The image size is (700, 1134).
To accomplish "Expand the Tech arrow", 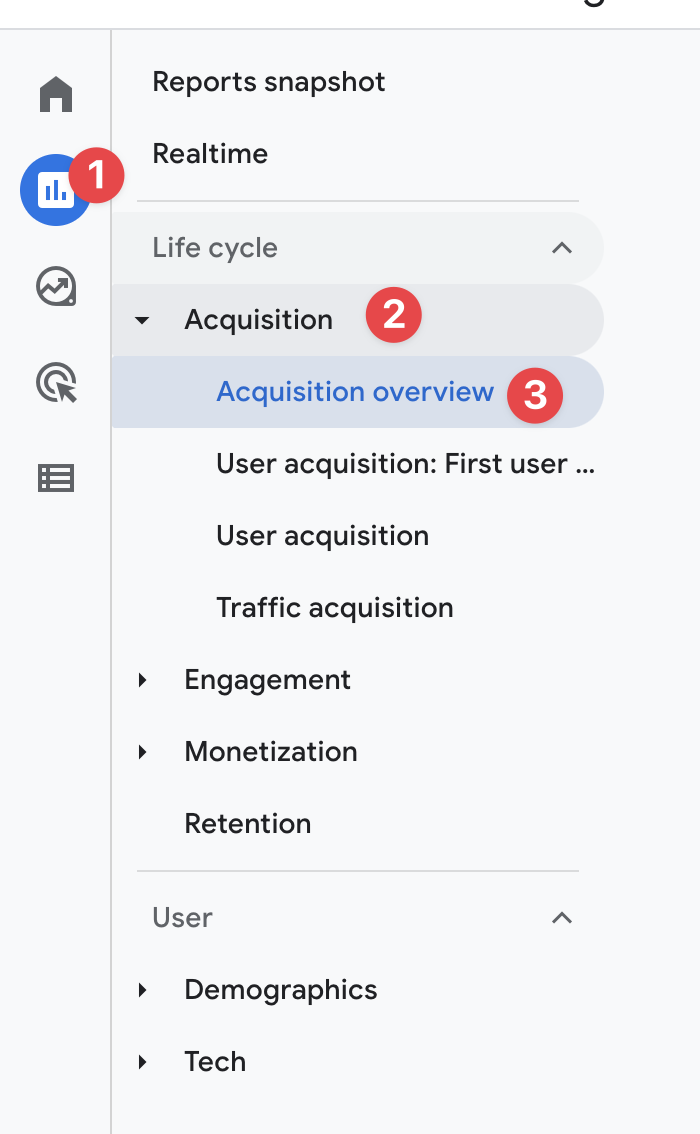I will (142, 1062).
